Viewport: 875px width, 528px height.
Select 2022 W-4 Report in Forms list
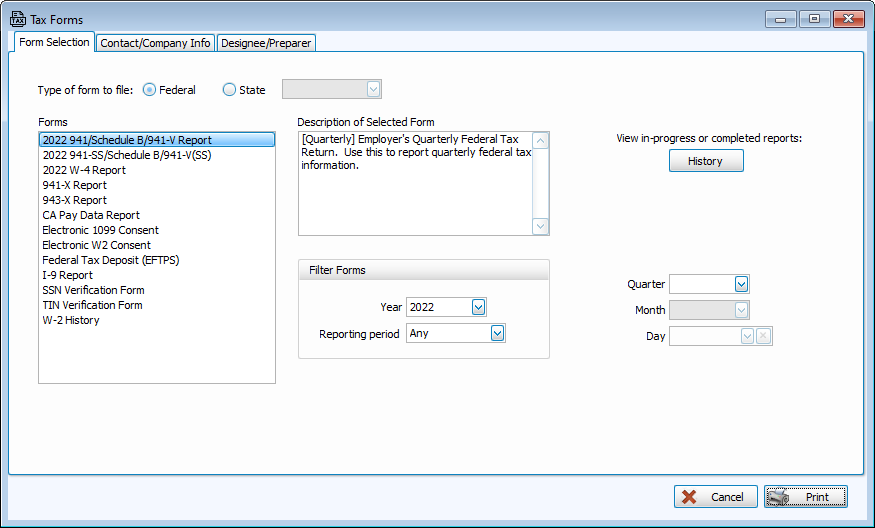pyautogui.click(x=84, y=170)
